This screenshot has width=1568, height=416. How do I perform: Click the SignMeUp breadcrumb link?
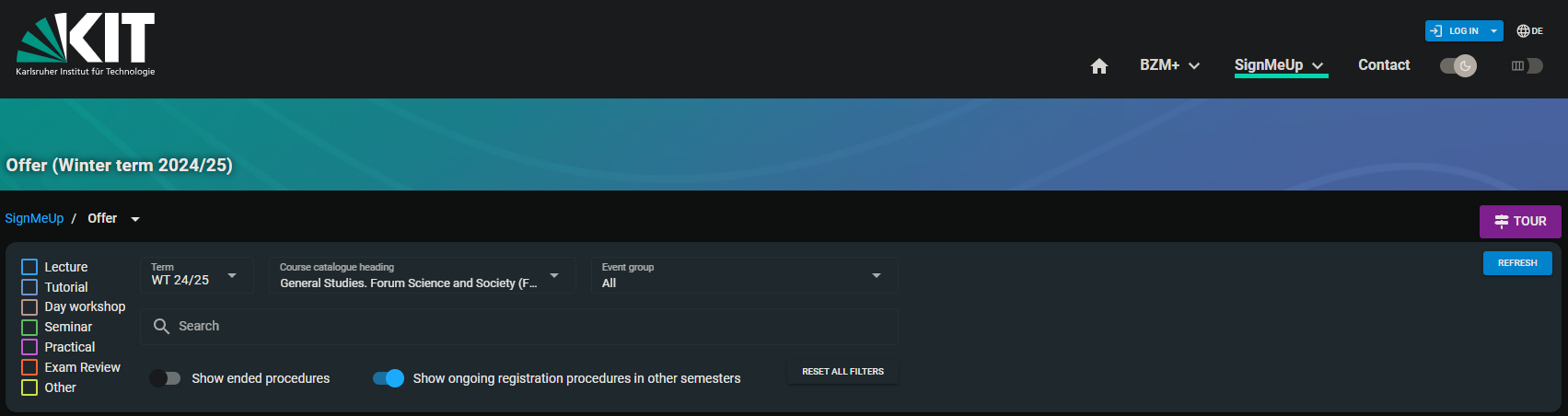click(34, 218)
